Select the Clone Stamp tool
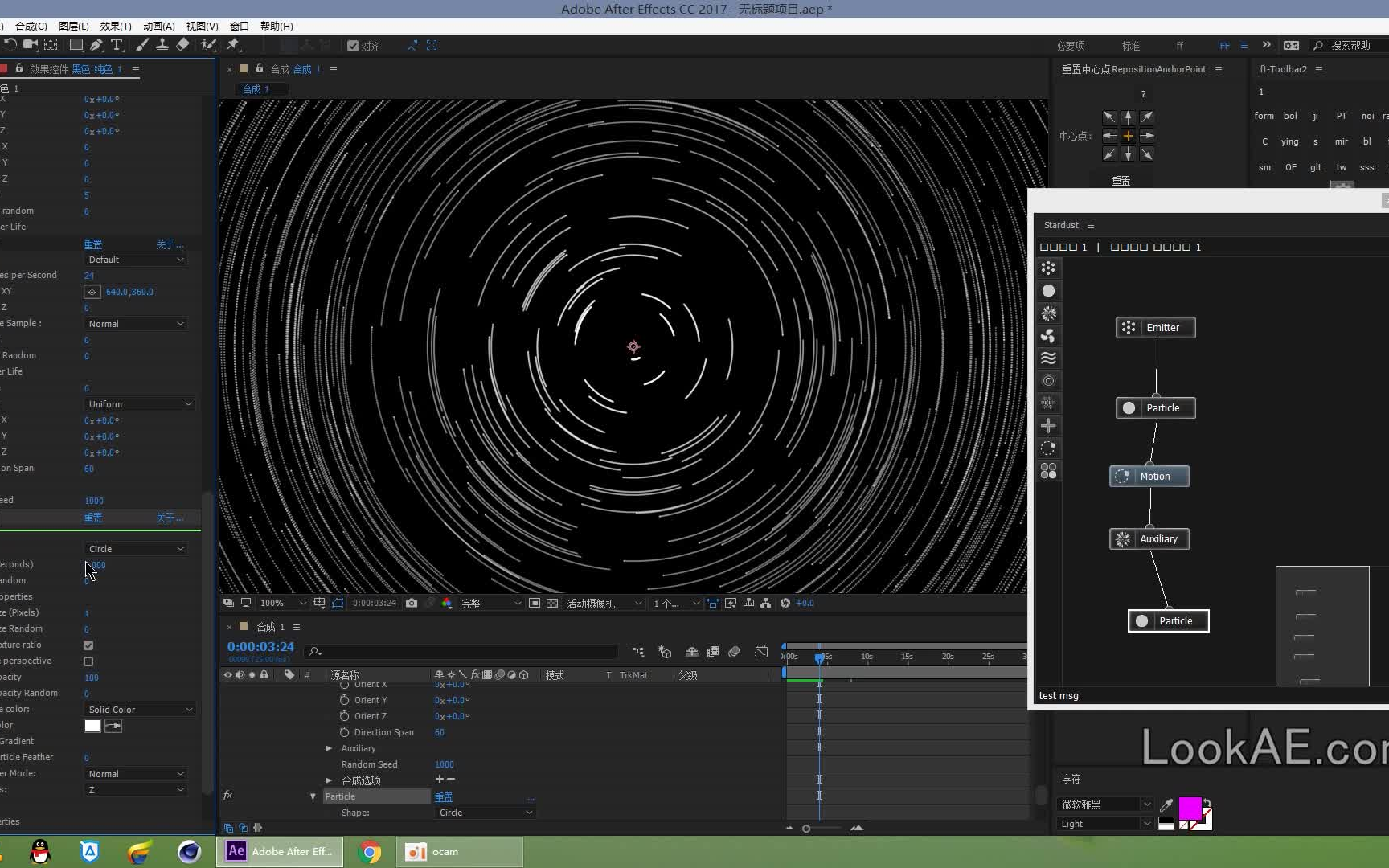Screen dimensions: 1389x868 pyautogui.click(x=162, y=45)
